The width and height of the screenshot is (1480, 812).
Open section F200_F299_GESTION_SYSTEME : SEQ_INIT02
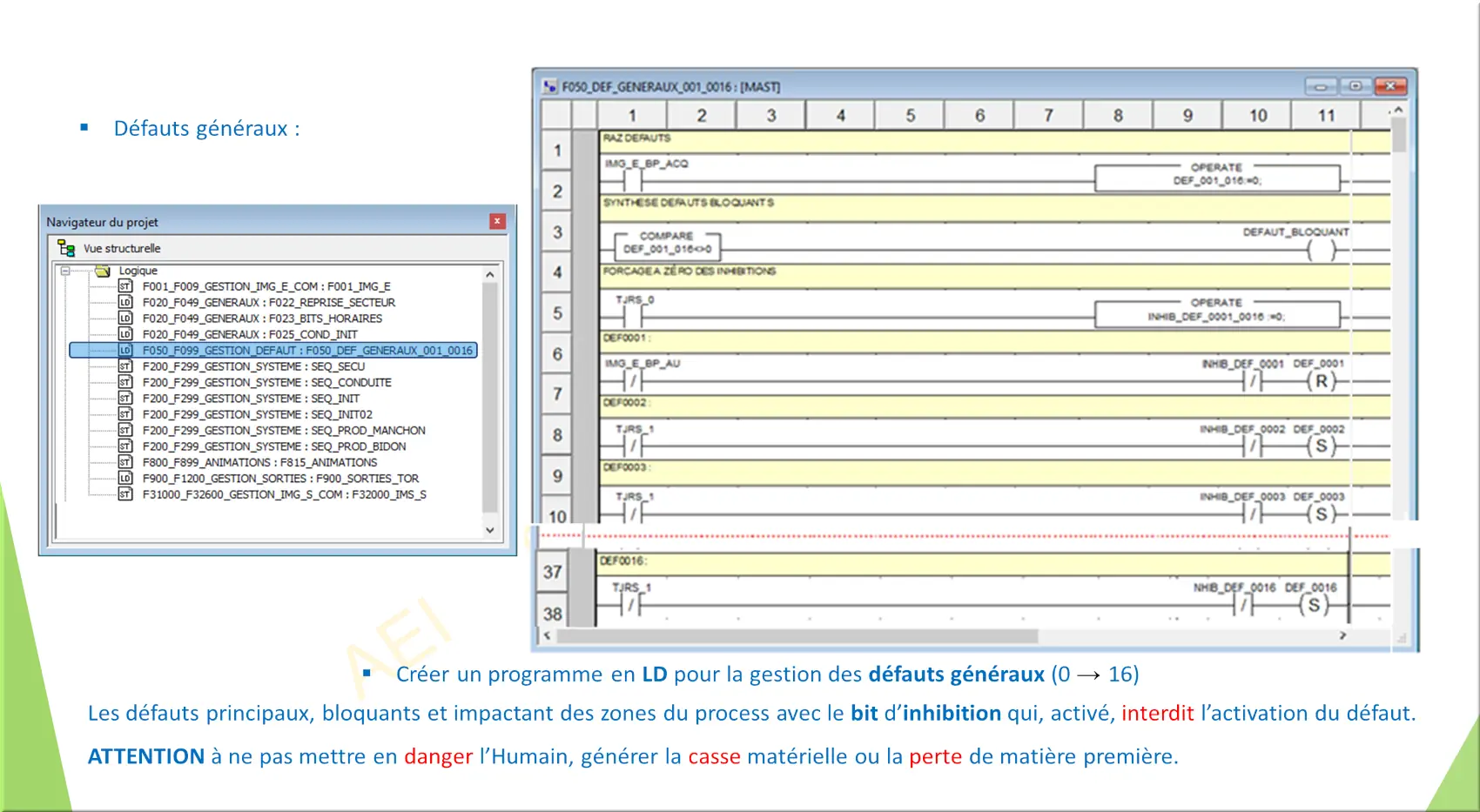257,414
